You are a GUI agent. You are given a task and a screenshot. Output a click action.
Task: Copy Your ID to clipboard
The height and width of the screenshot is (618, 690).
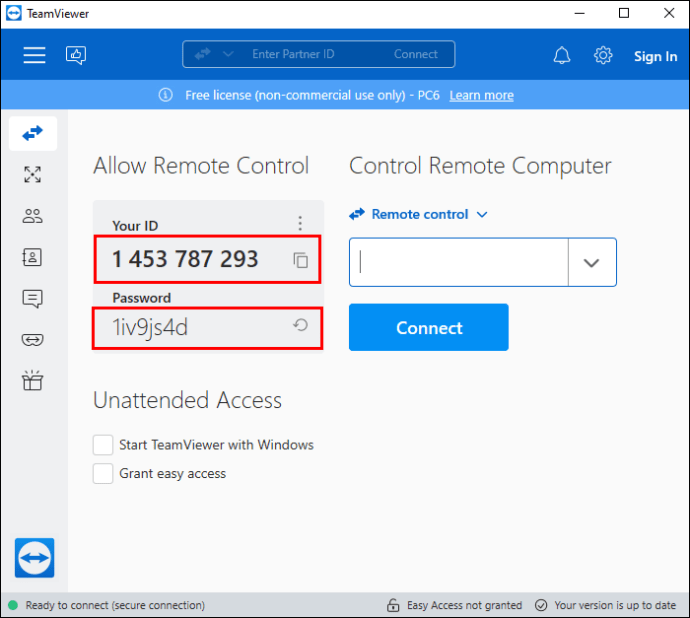coord(300,260)
